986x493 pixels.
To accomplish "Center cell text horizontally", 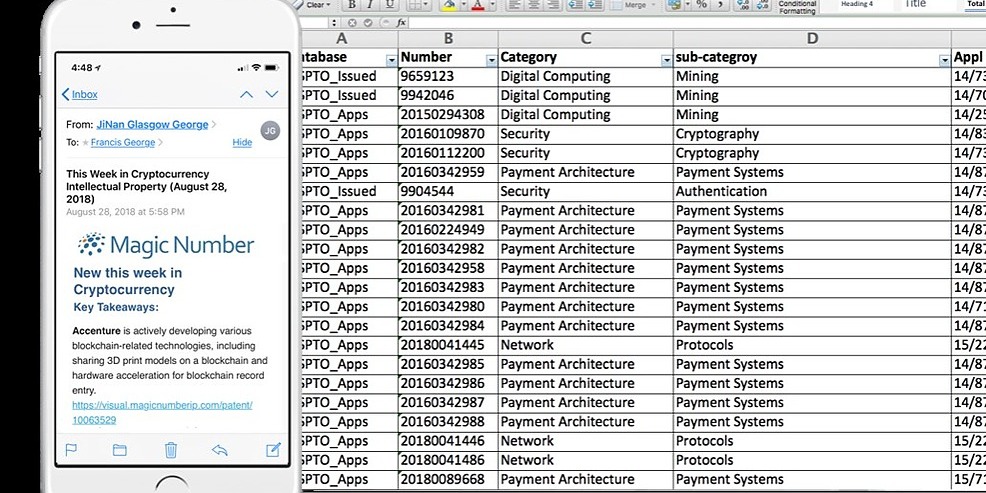I will tap(535, 4).
